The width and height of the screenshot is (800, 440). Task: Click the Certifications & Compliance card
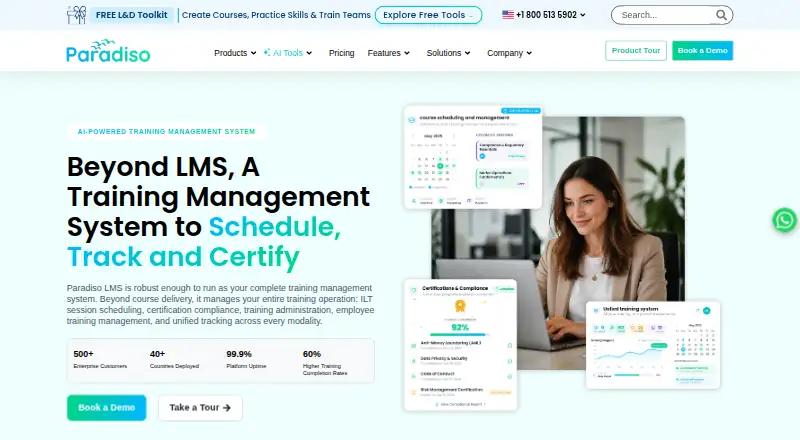tap(461, 345)
